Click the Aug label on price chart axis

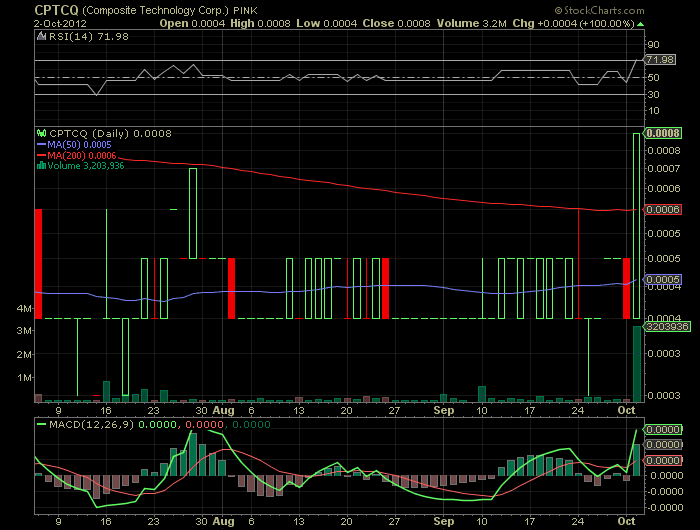[x=223, y=410]
